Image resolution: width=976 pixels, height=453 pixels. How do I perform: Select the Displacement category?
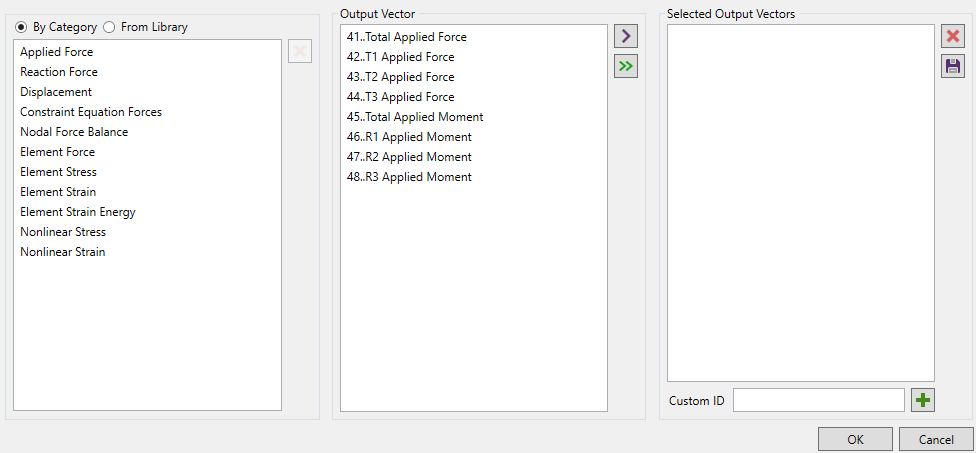click(56, 92)
